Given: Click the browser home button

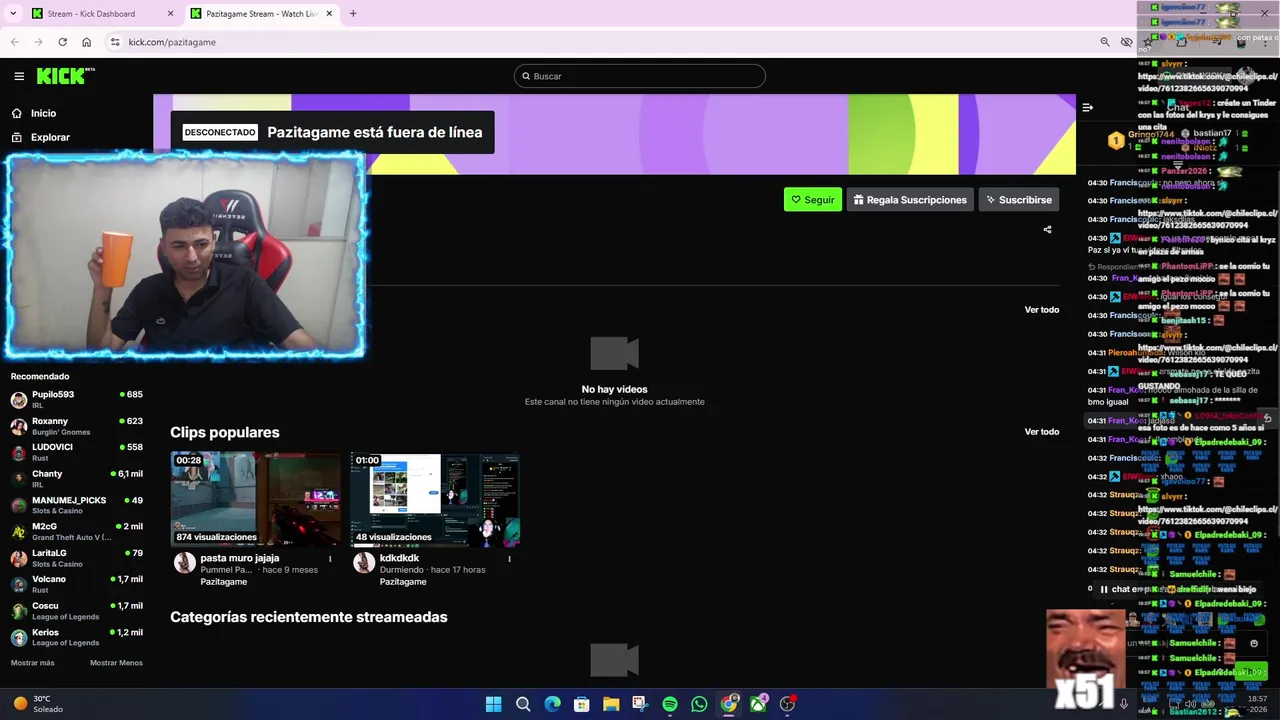Looking at the screenshot, I should click(86, 42).
